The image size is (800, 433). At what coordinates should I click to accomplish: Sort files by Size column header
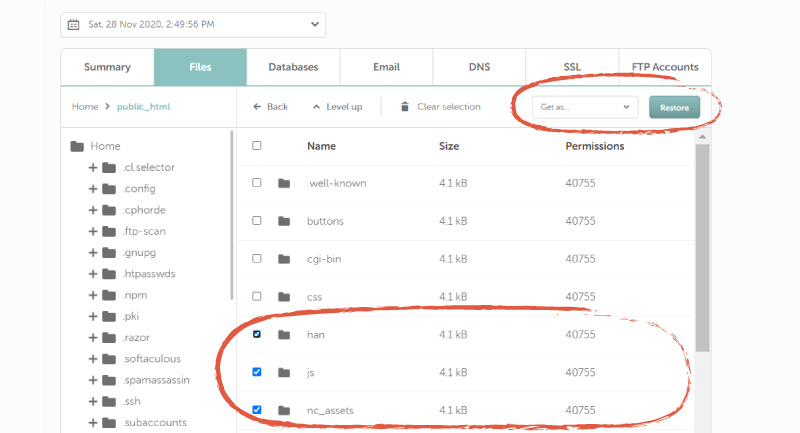pos(449,146)
